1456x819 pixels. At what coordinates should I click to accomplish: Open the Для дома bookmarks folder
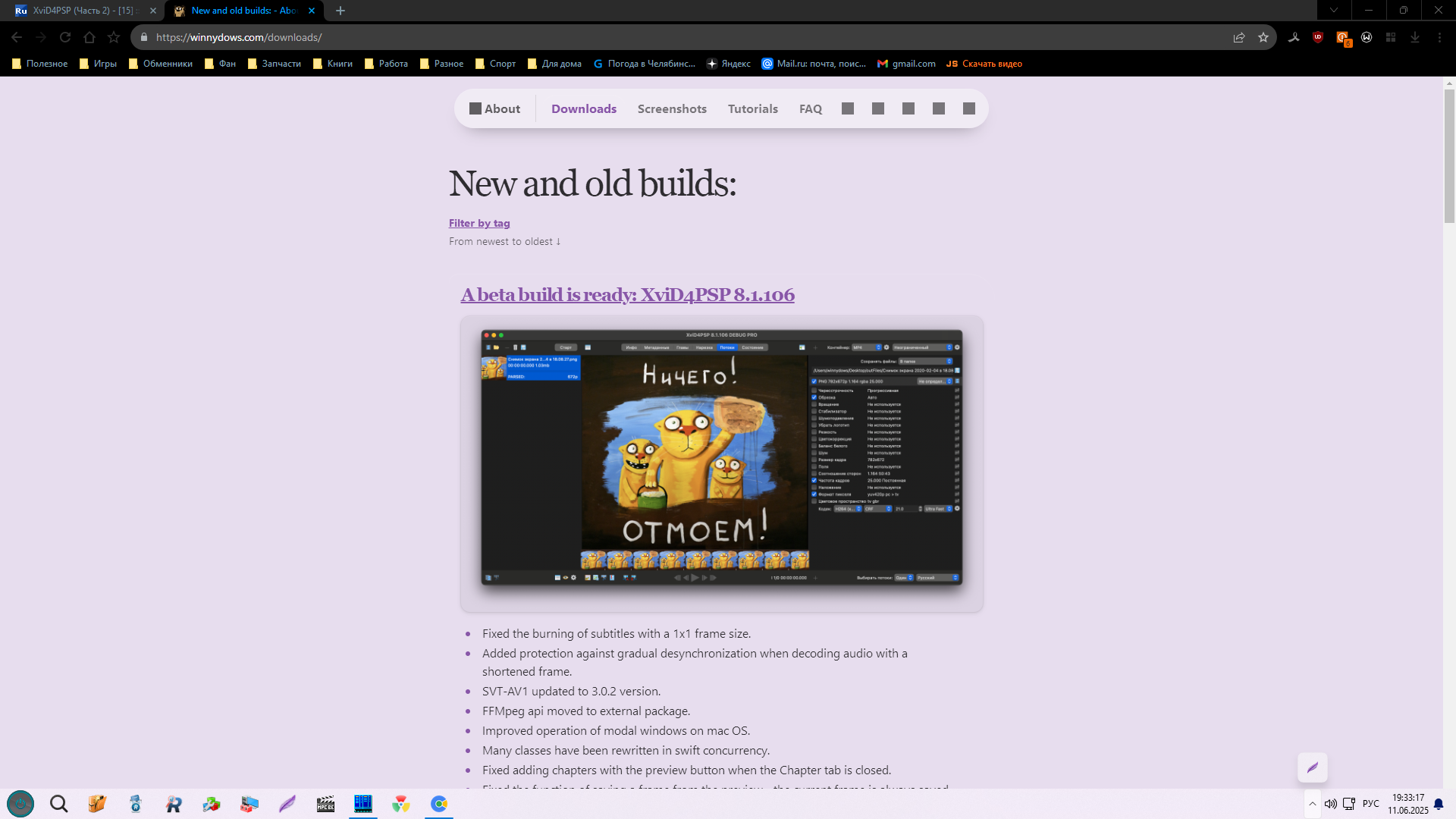coord(554,64)
